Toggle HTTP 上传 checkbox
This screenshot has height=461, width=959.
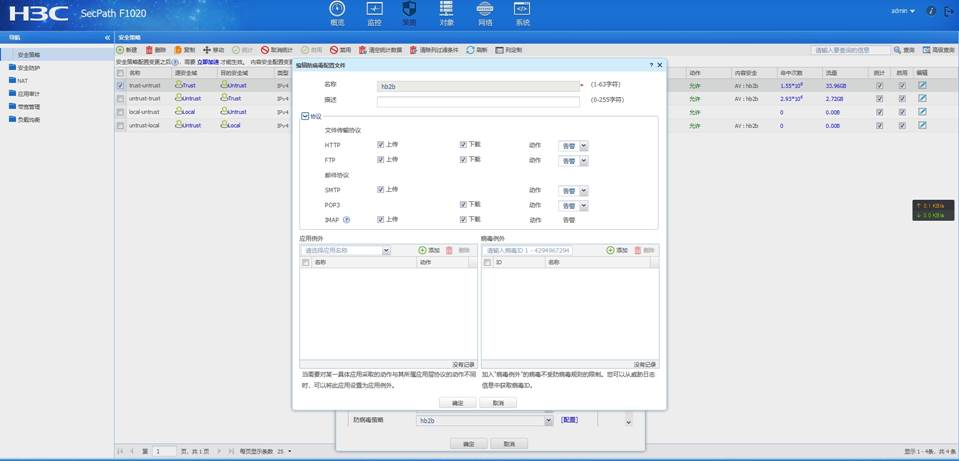coord(380,145)
